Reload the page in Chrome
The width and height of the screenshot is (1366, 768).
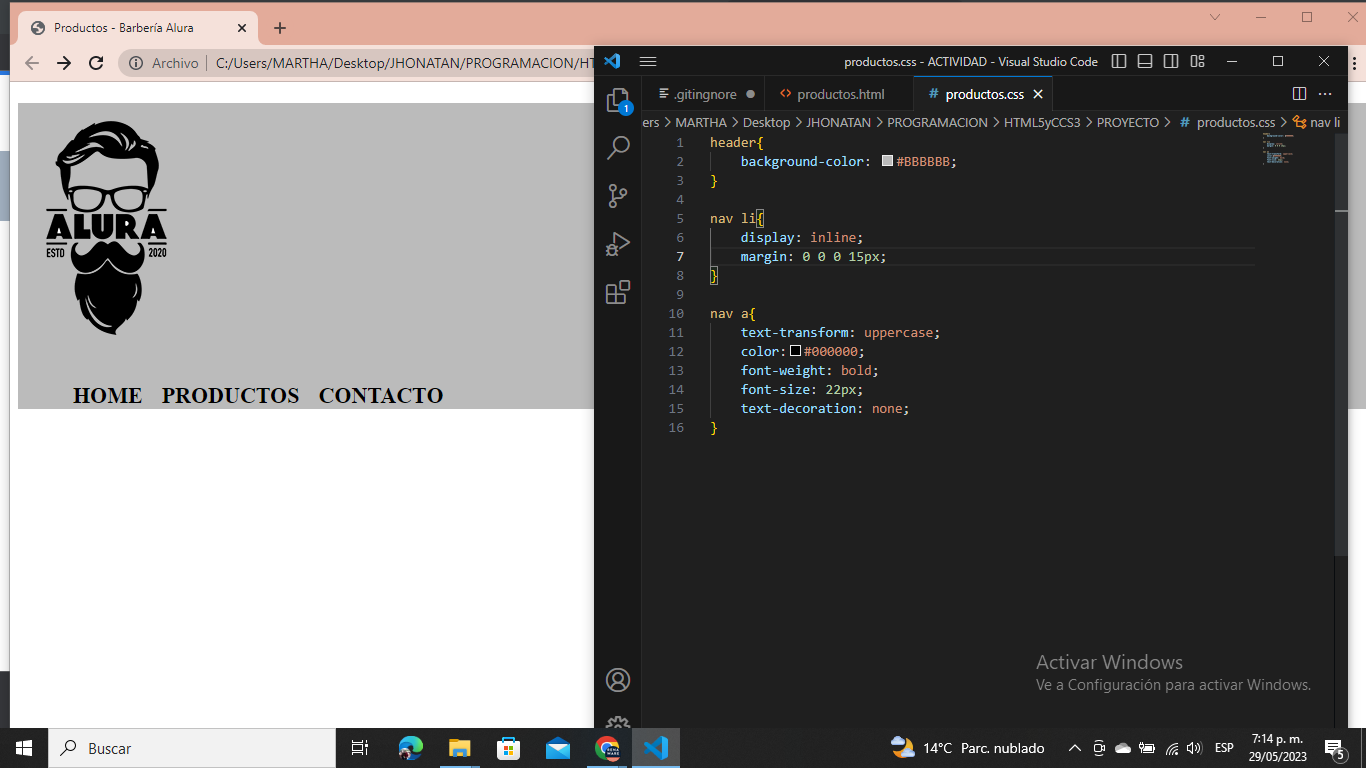(x=96, y=63)
